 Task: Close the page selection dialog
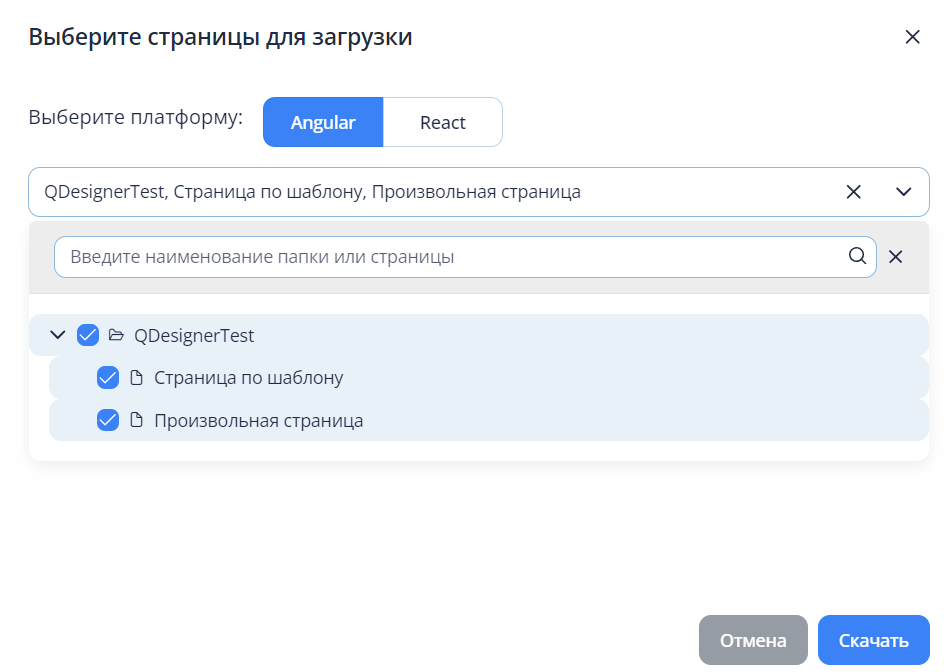[x=912, y=37]
